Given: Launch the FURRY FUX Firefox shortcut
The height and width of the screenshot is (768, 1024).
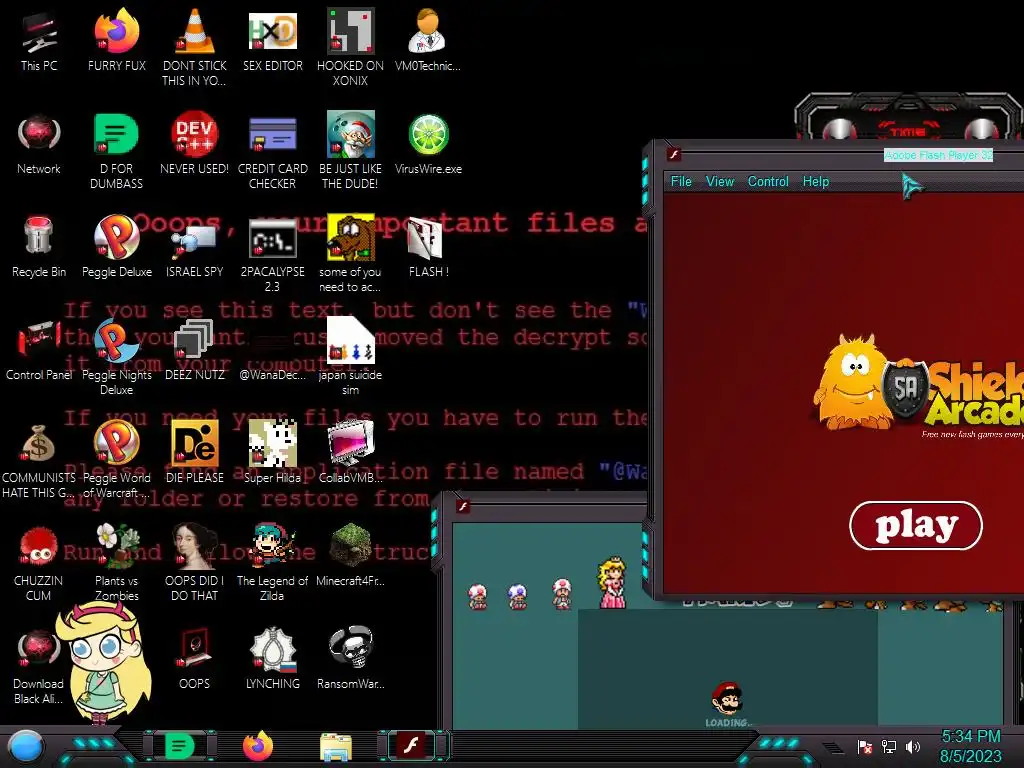Looking at the screenshot, I should click(116, 31).
